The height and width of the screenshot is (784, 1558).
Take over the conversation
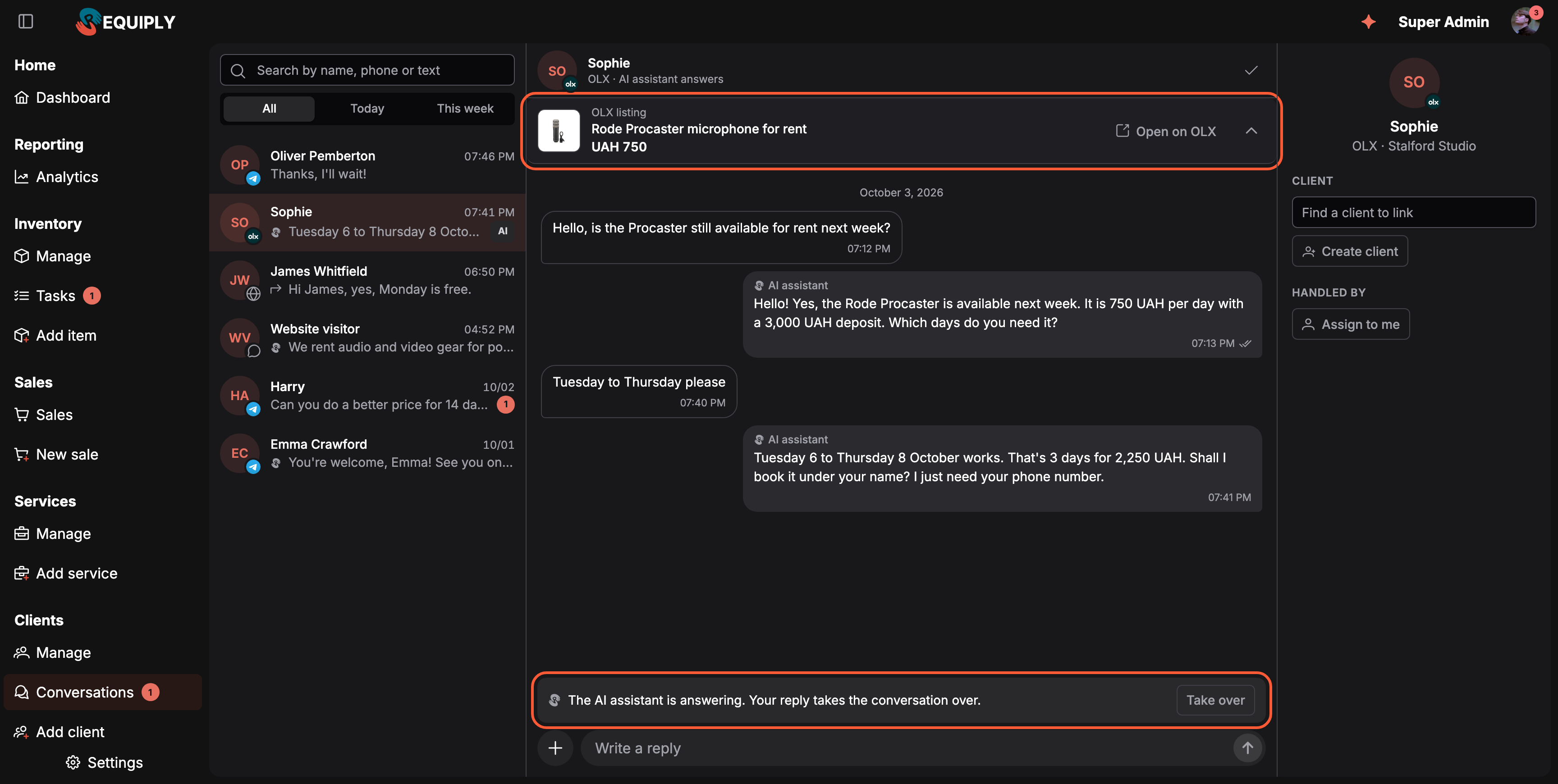1215,700
